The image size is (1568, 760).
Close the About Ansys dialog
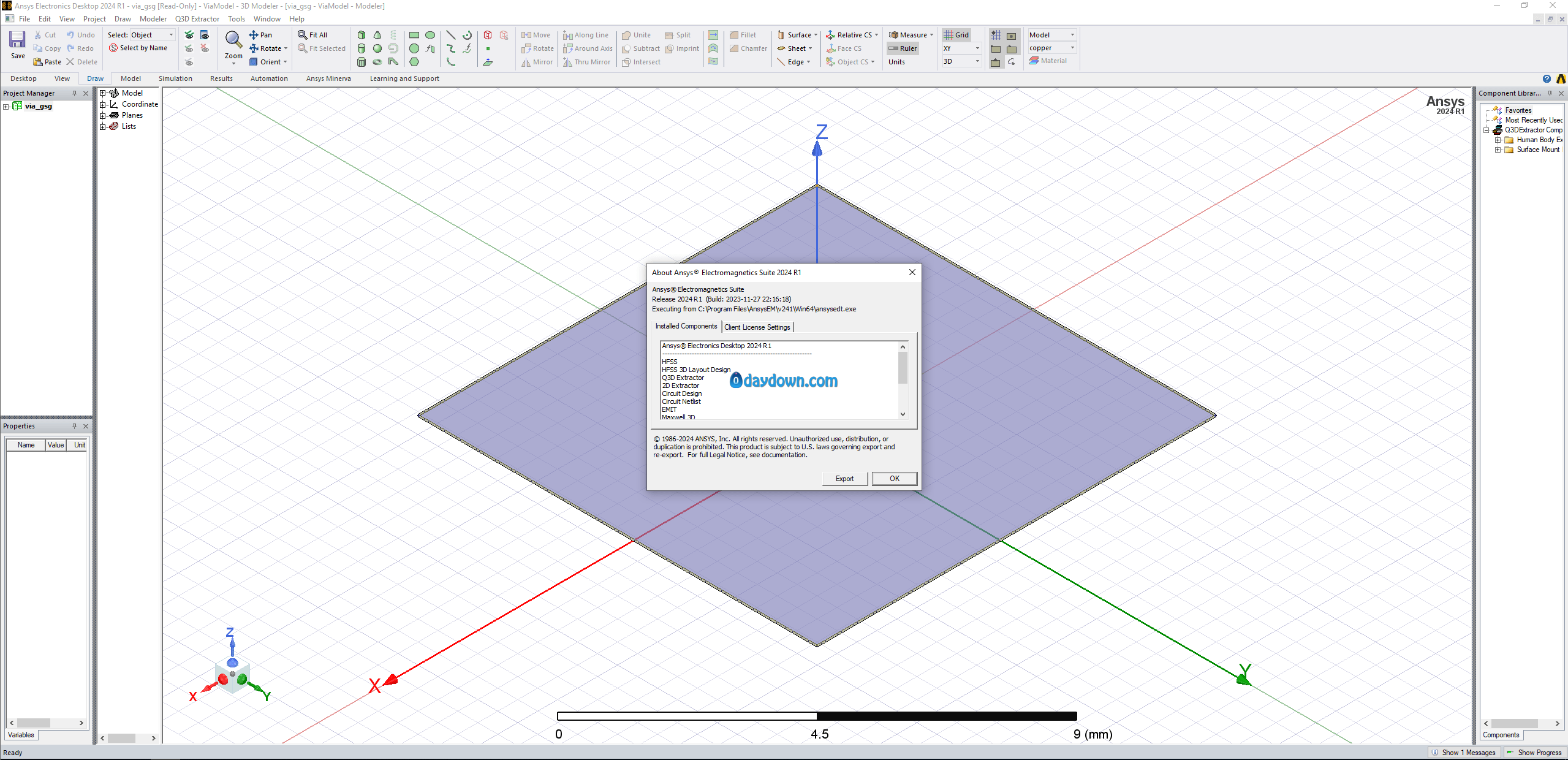912,272
